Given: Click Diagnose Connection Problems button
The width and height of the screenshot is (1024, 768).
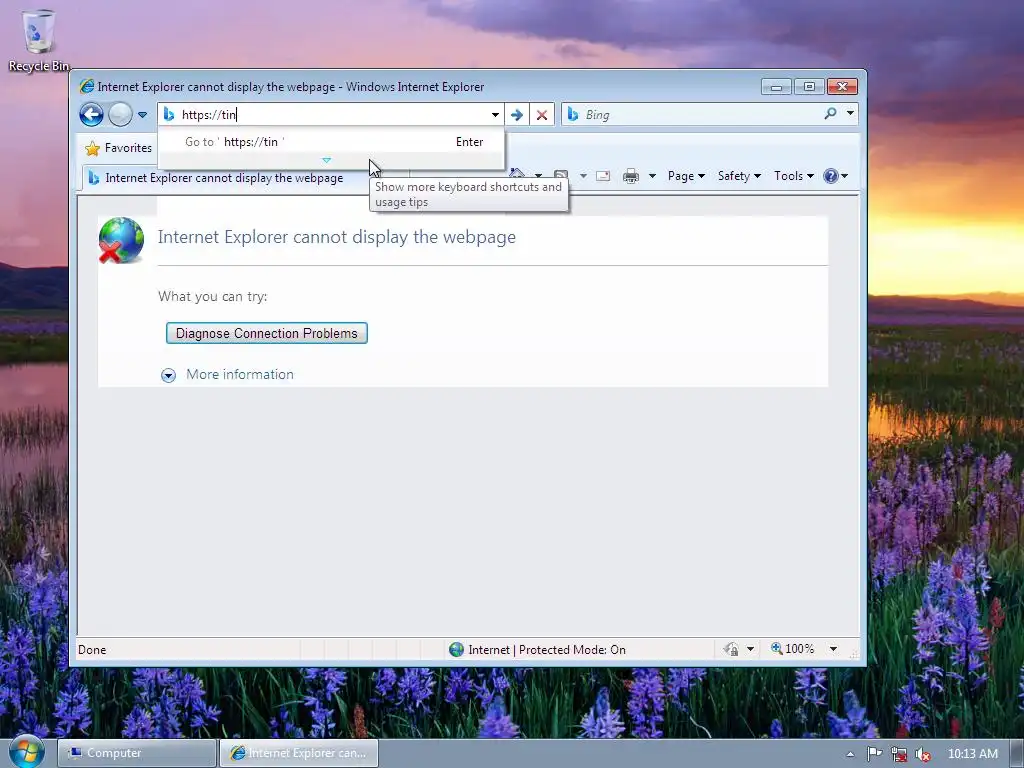Looking at the screenshot, I should pyautogui.click(x=266, y=333).
